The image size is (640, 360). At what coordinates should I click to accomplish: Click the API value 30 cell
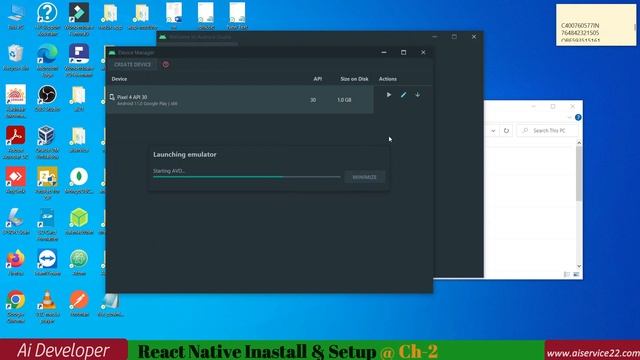click(313, 100)
